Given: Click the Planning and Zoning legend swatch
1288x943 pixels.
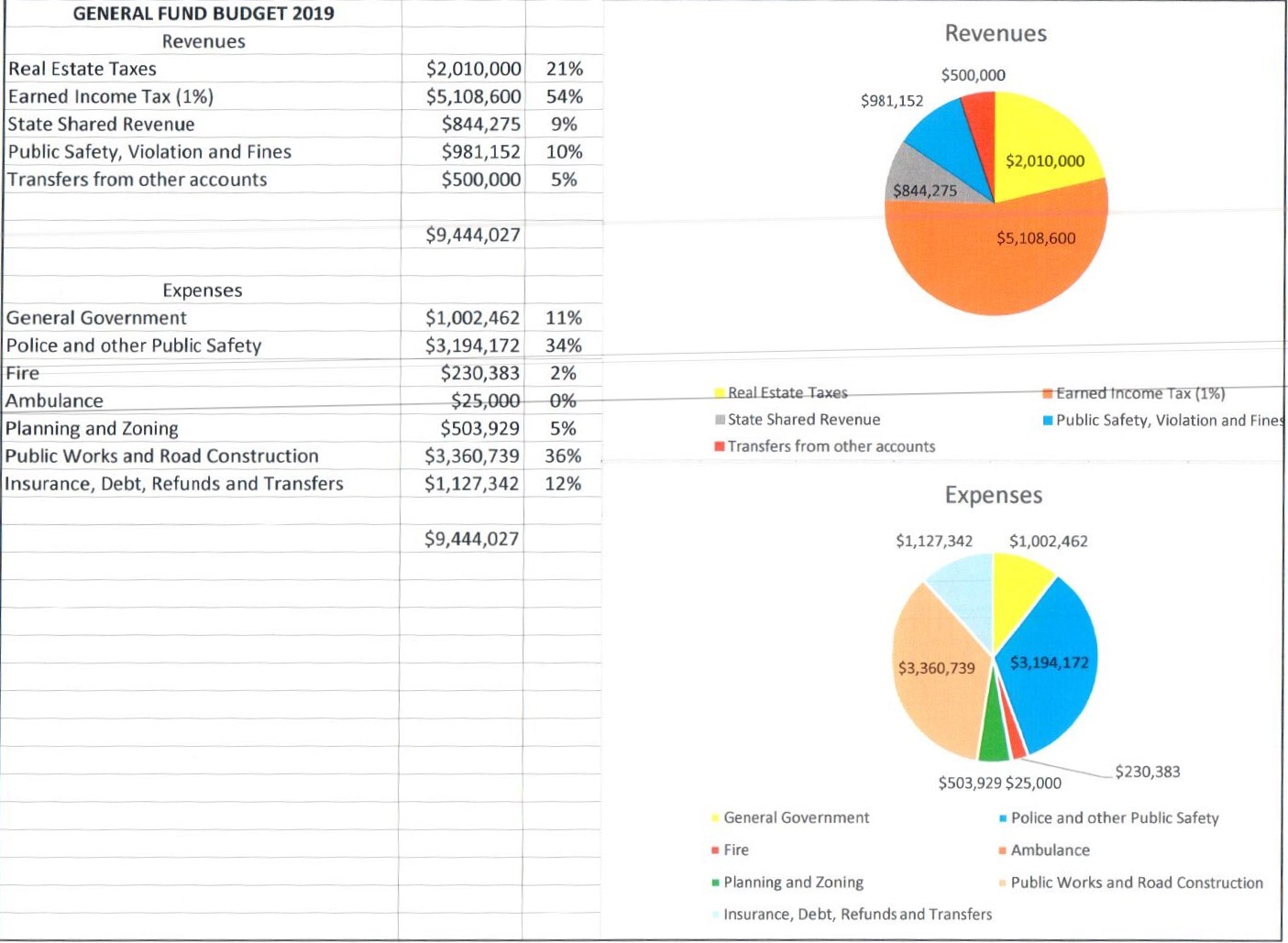Looking at the screenshot, I should pyautogui.click(x=715, y=883).
